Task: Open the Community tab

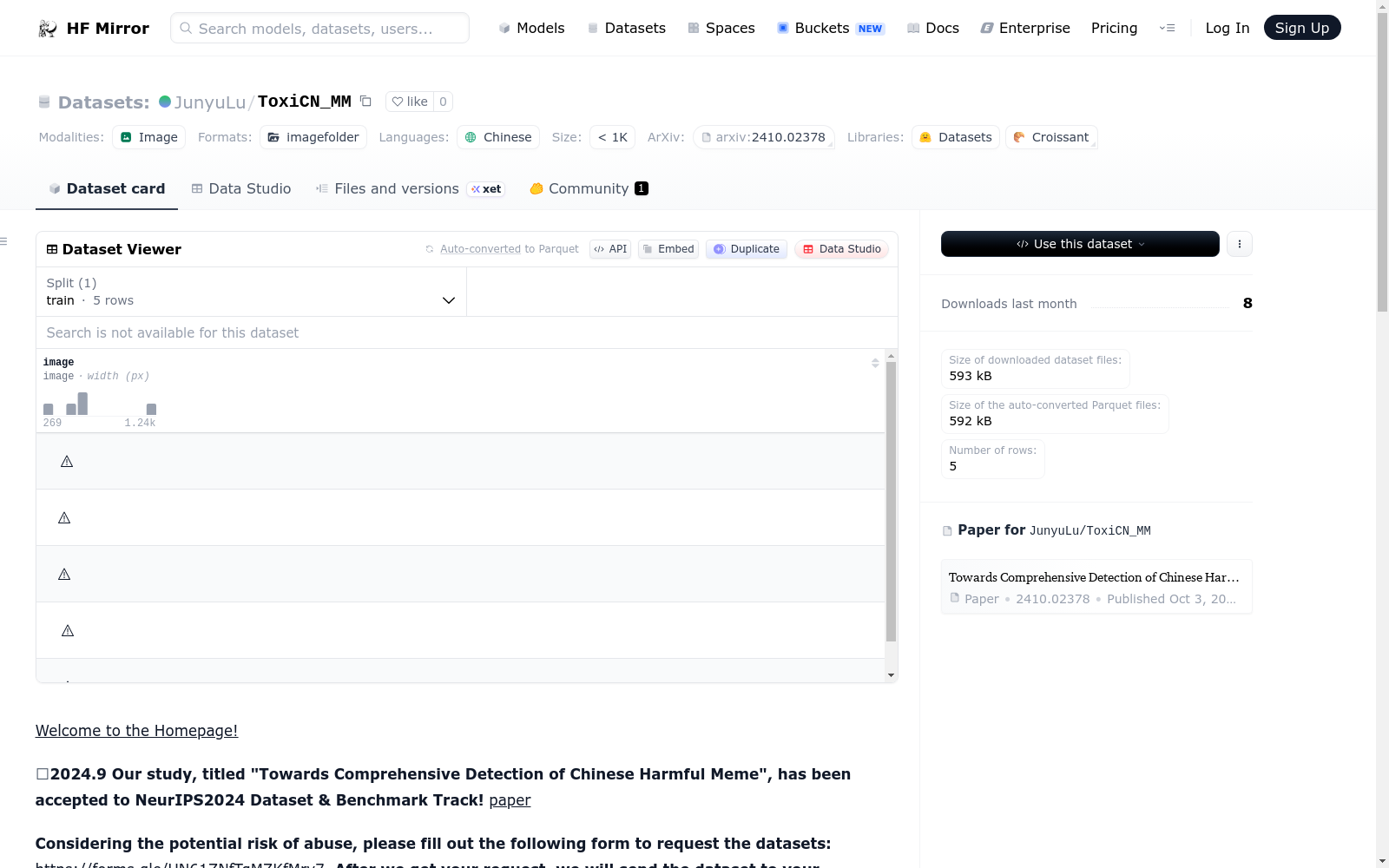Action: tap(589, 188)
